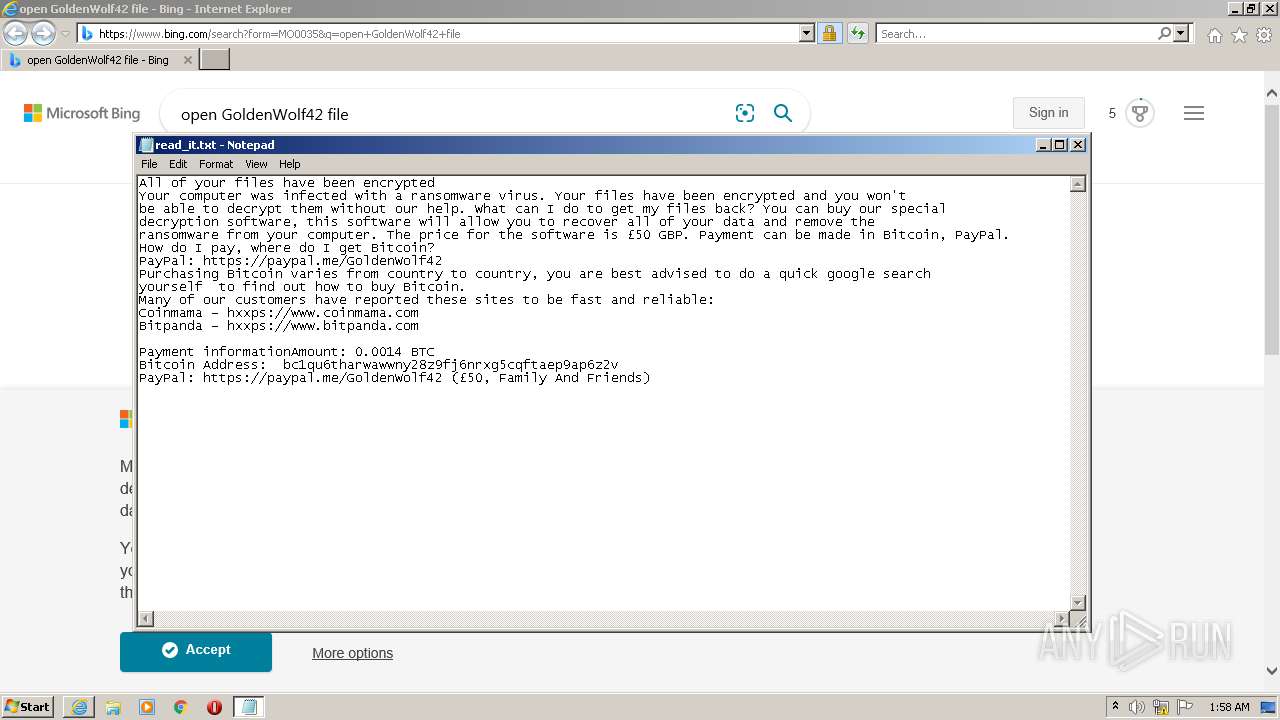Click the Bitcoin Address line in note
The height and width of the screenshot is (720, 1280).
pyautogui.click(x=379, y=365)
